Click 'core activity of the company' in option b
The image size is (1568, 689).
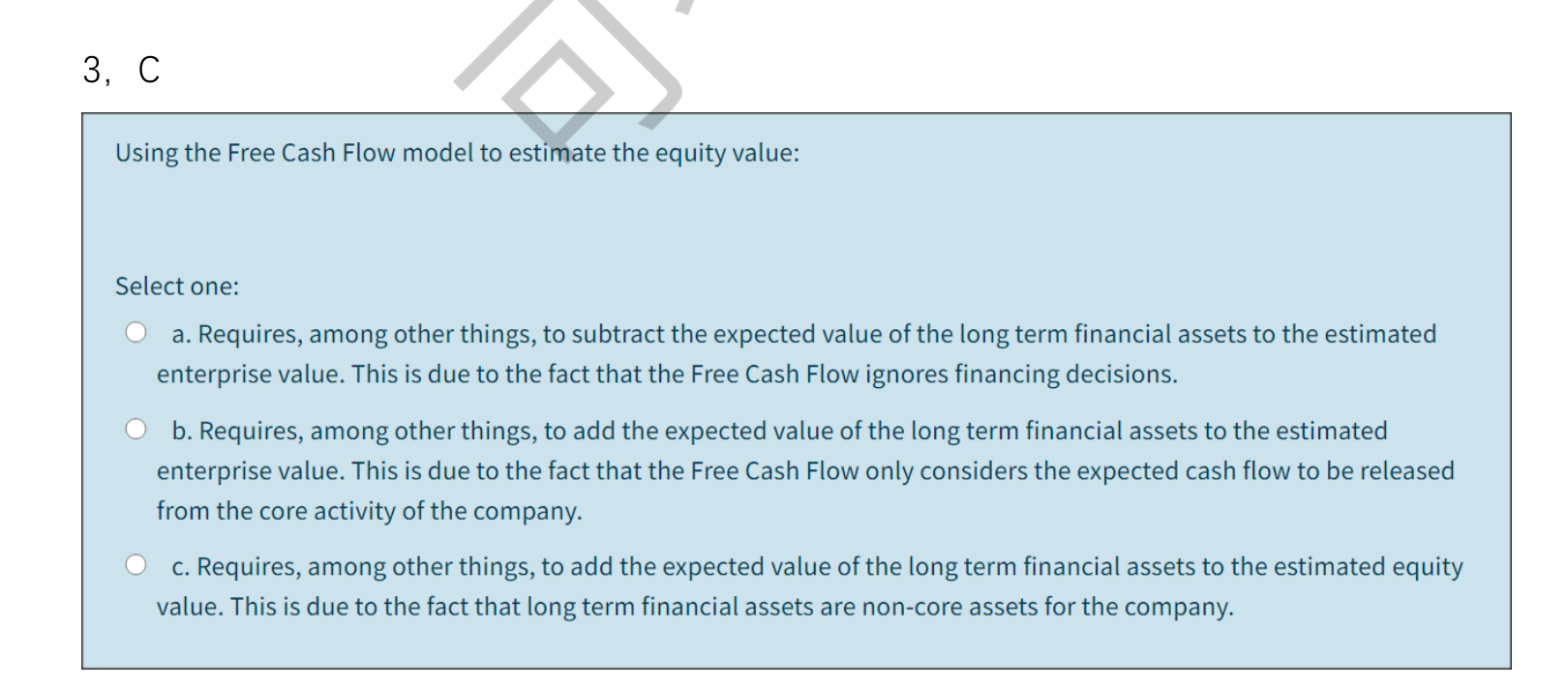tap(419, 510)
